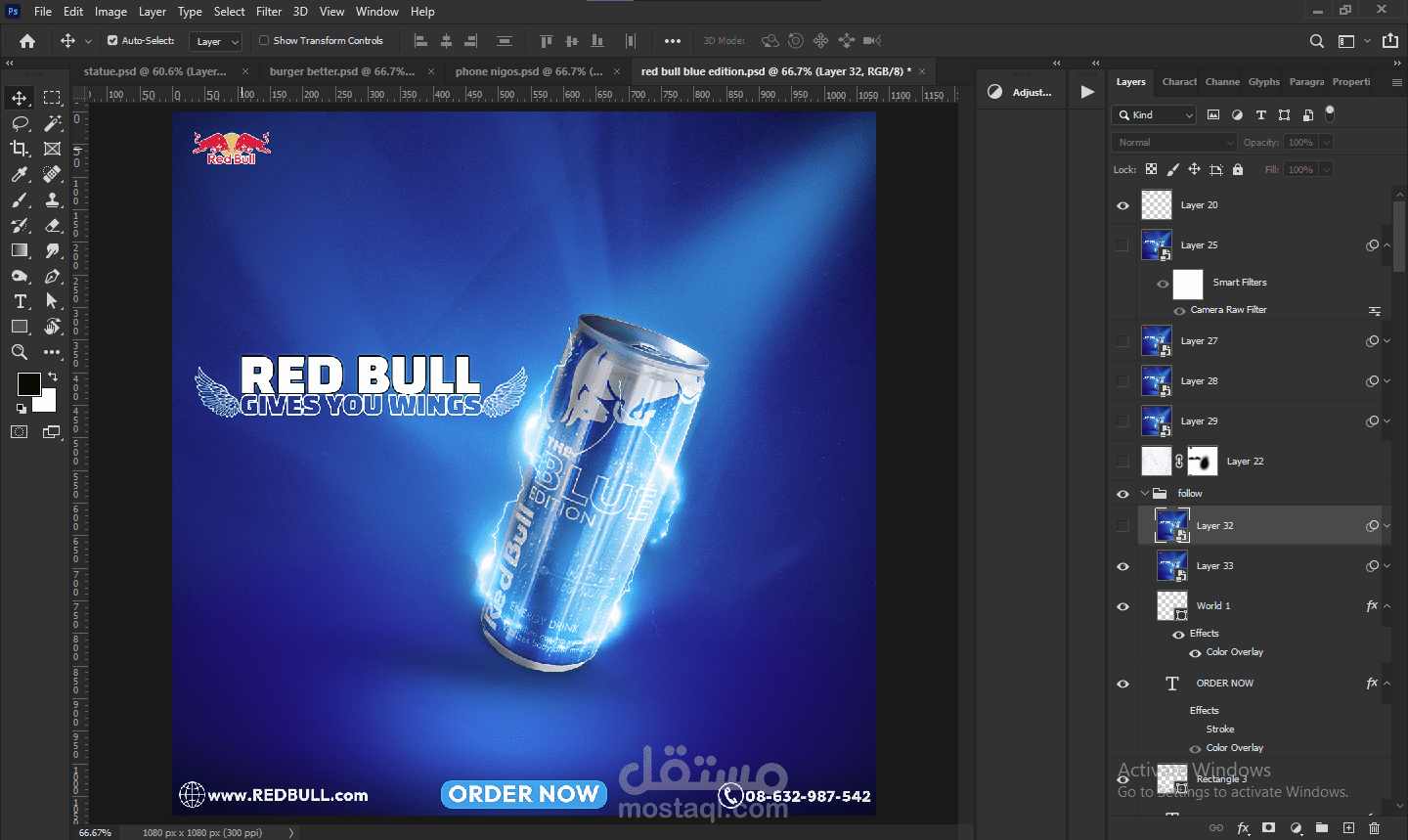This screenshot has height=840, width=1408.
Task: Click the zoom level 66.67% field
Action: (96, 833)
